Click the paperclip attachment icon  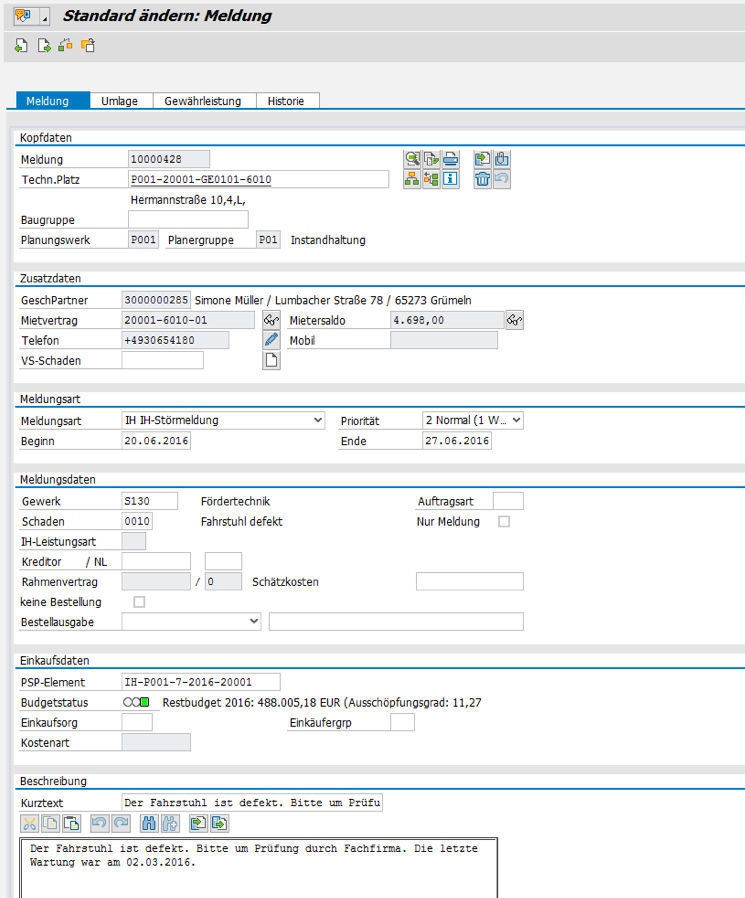[x=502, y=159]
